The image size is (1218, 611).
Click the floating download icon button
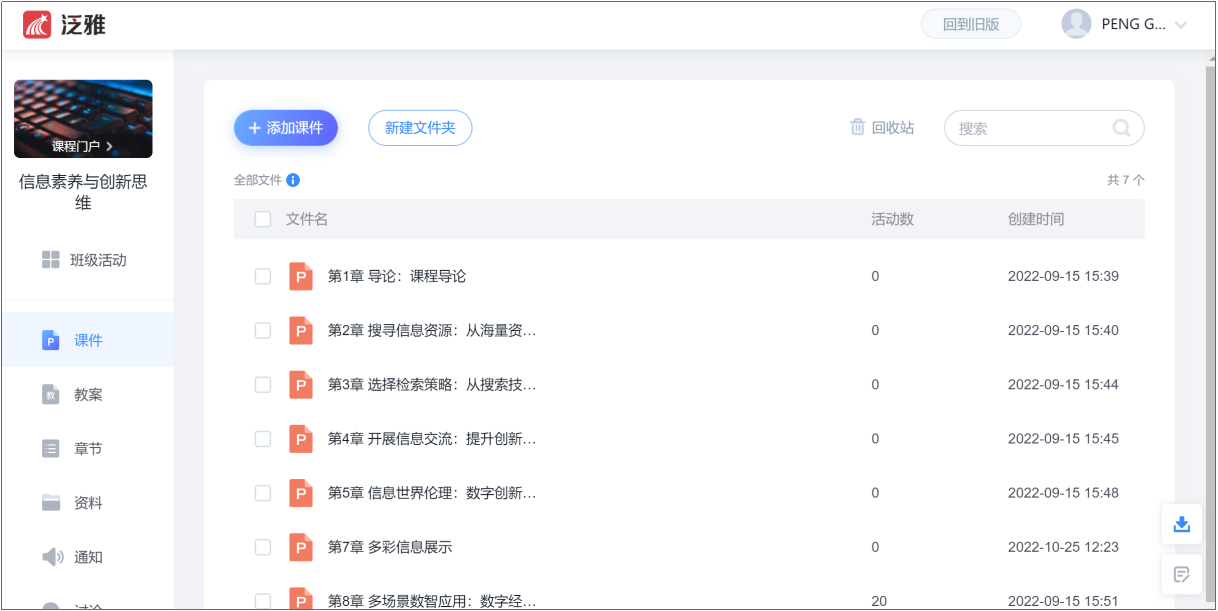(1181, 524)
